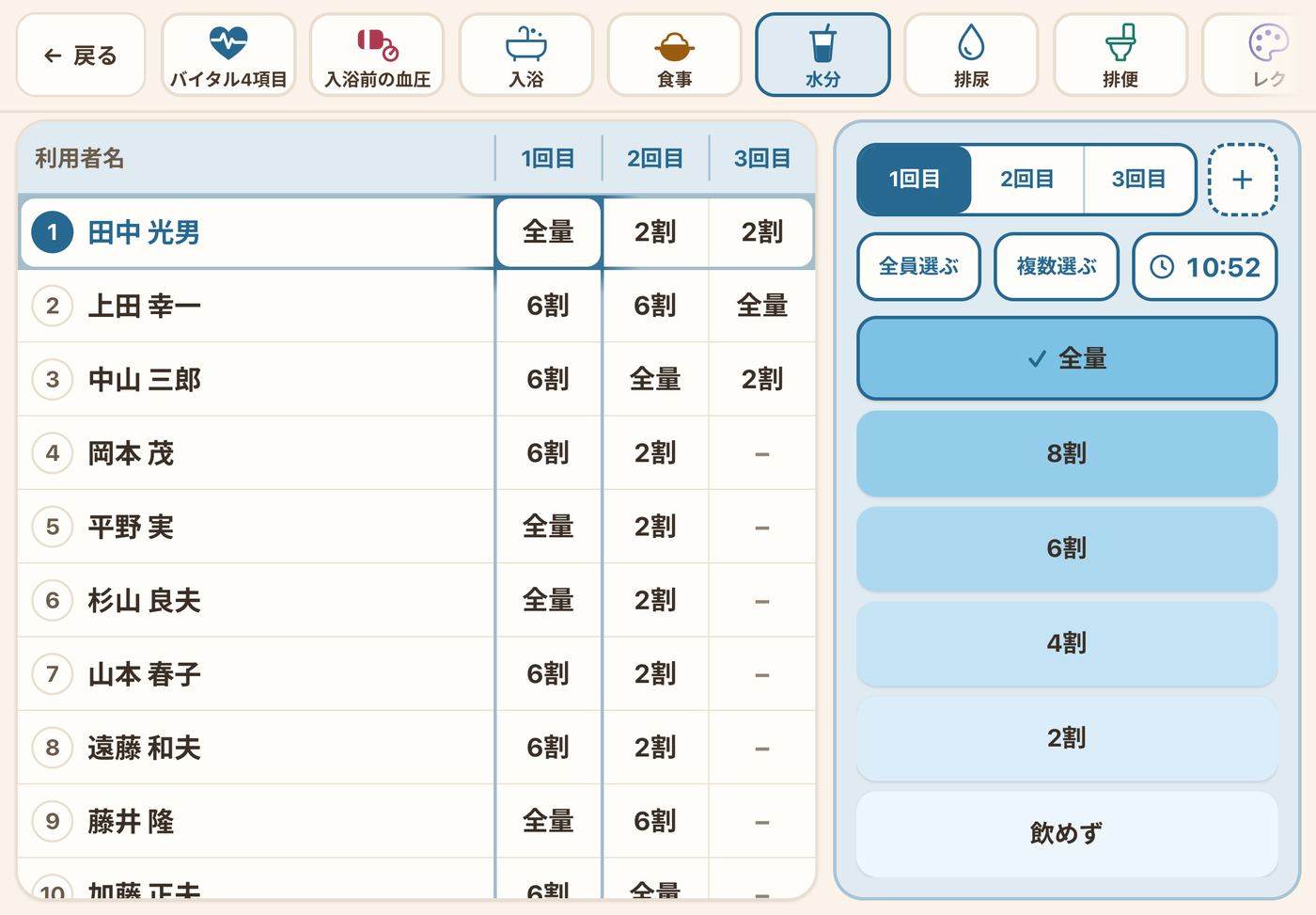Open the 排尿 droplet icon tab
Image resolution: width=1316 pixels, height=915 pixels.
(971, 55)
